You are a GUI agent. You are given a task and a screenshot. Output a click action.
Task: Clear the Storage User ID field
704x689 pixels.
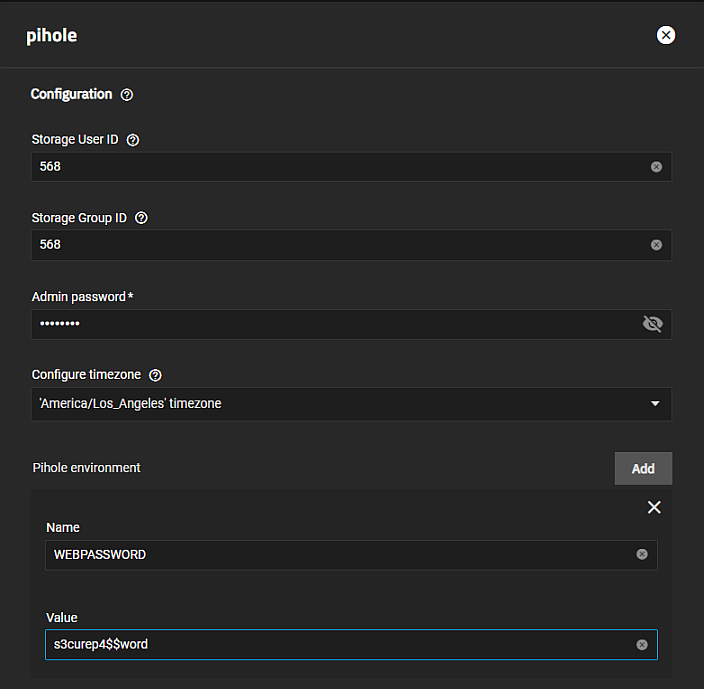click(656, 167)
